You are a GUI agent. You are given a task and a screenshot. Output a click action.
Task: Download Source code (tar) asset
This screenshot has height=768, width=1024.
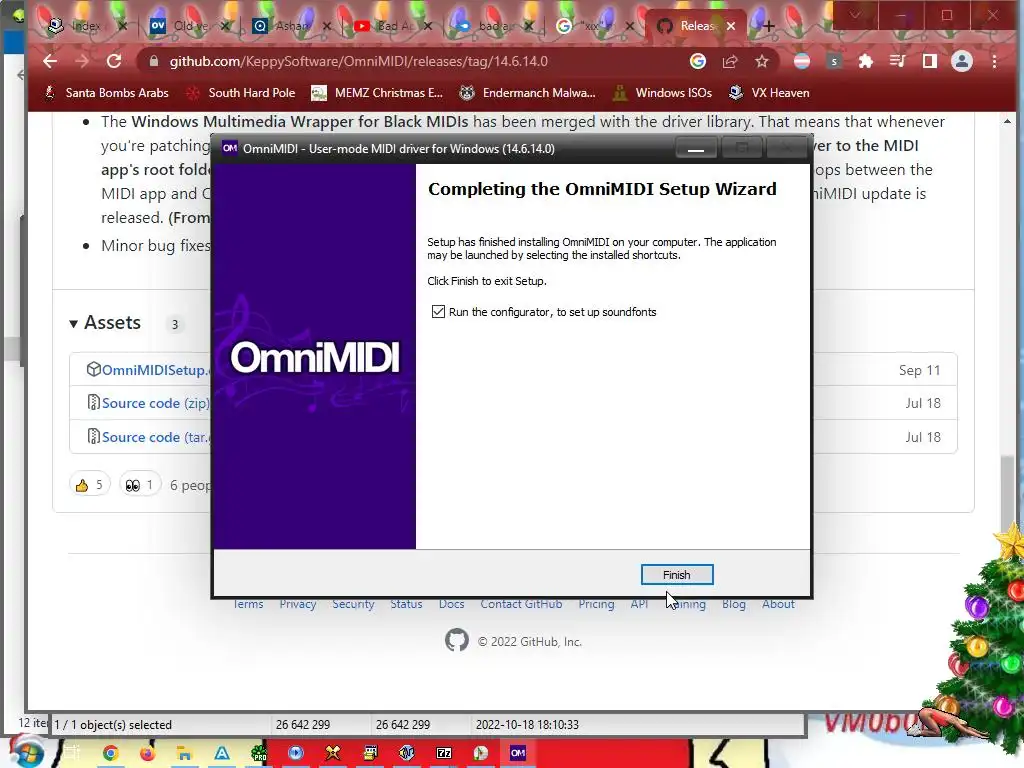point(155,438)
